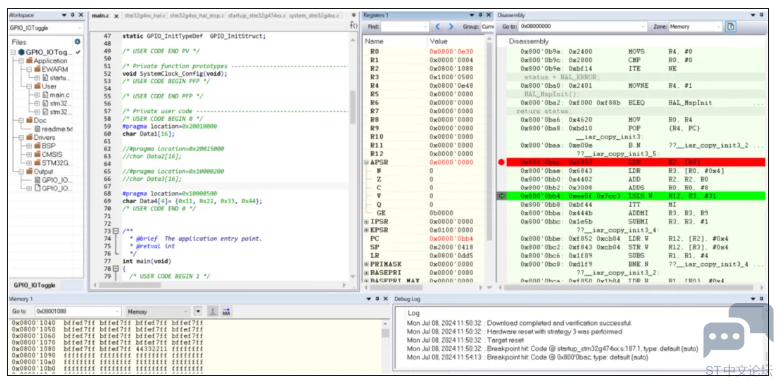Click the highlighted LSLS.W disassembly line

635,196
